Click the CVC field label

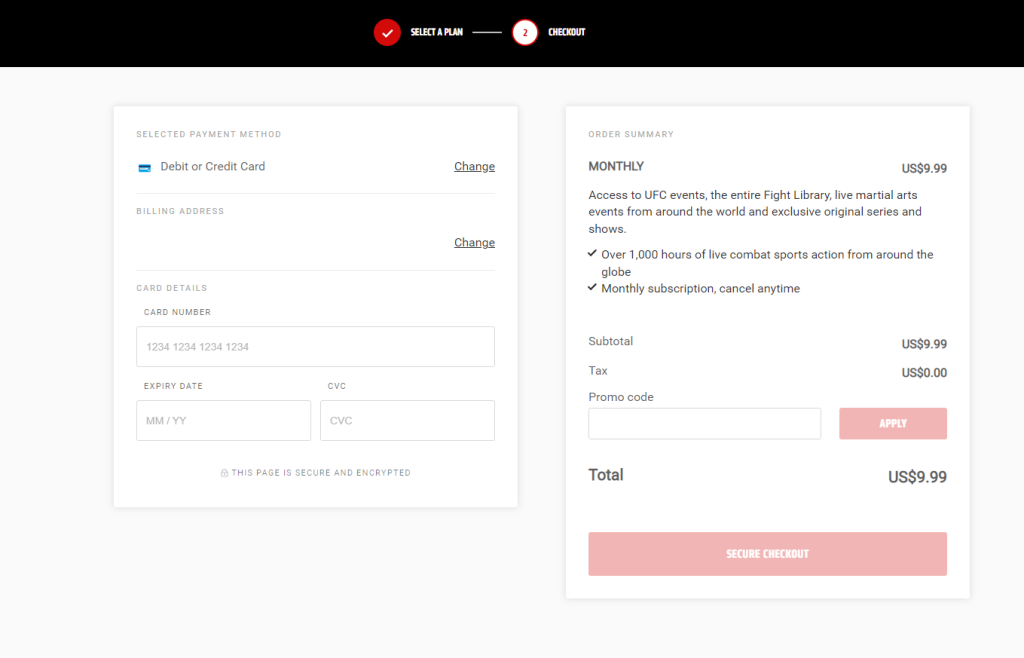[337, 386]
